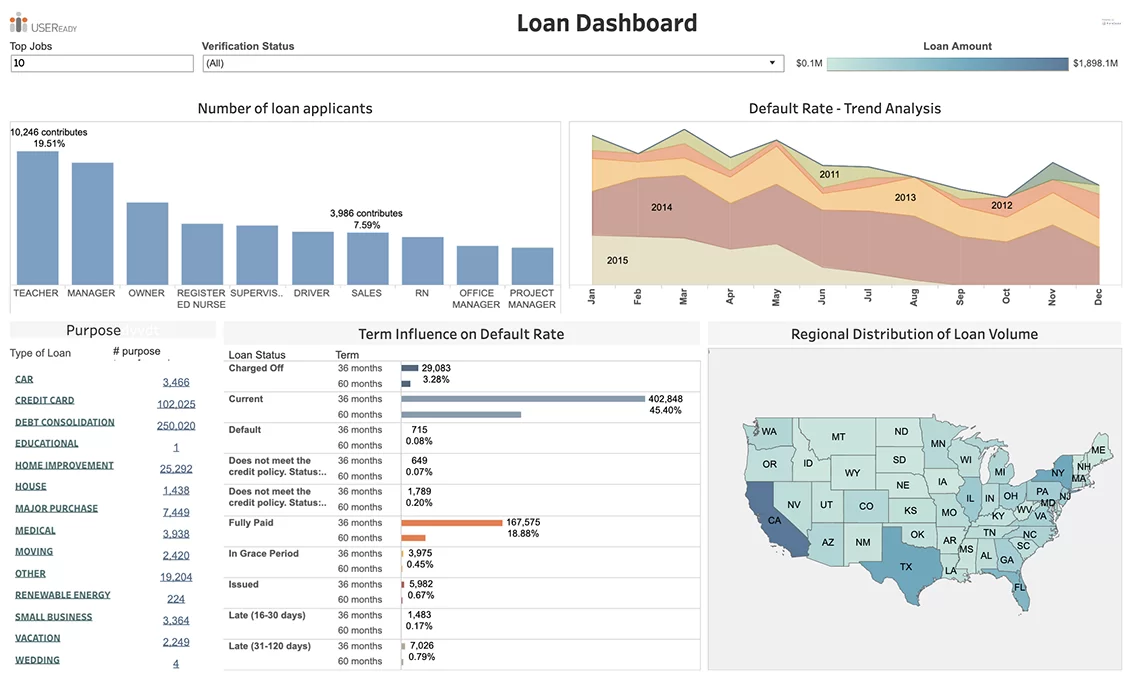
Task: Click the Type of Loan column header
Action: click(40, 354)
